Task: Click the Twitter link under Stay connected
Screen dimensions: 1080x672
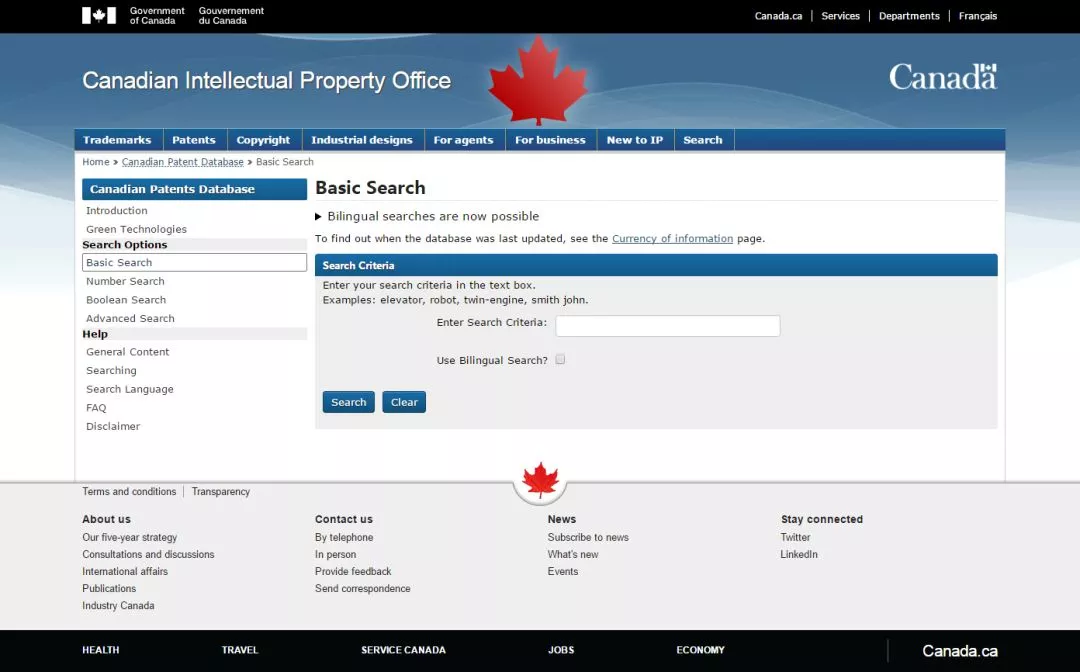Action: click(795, 537)
